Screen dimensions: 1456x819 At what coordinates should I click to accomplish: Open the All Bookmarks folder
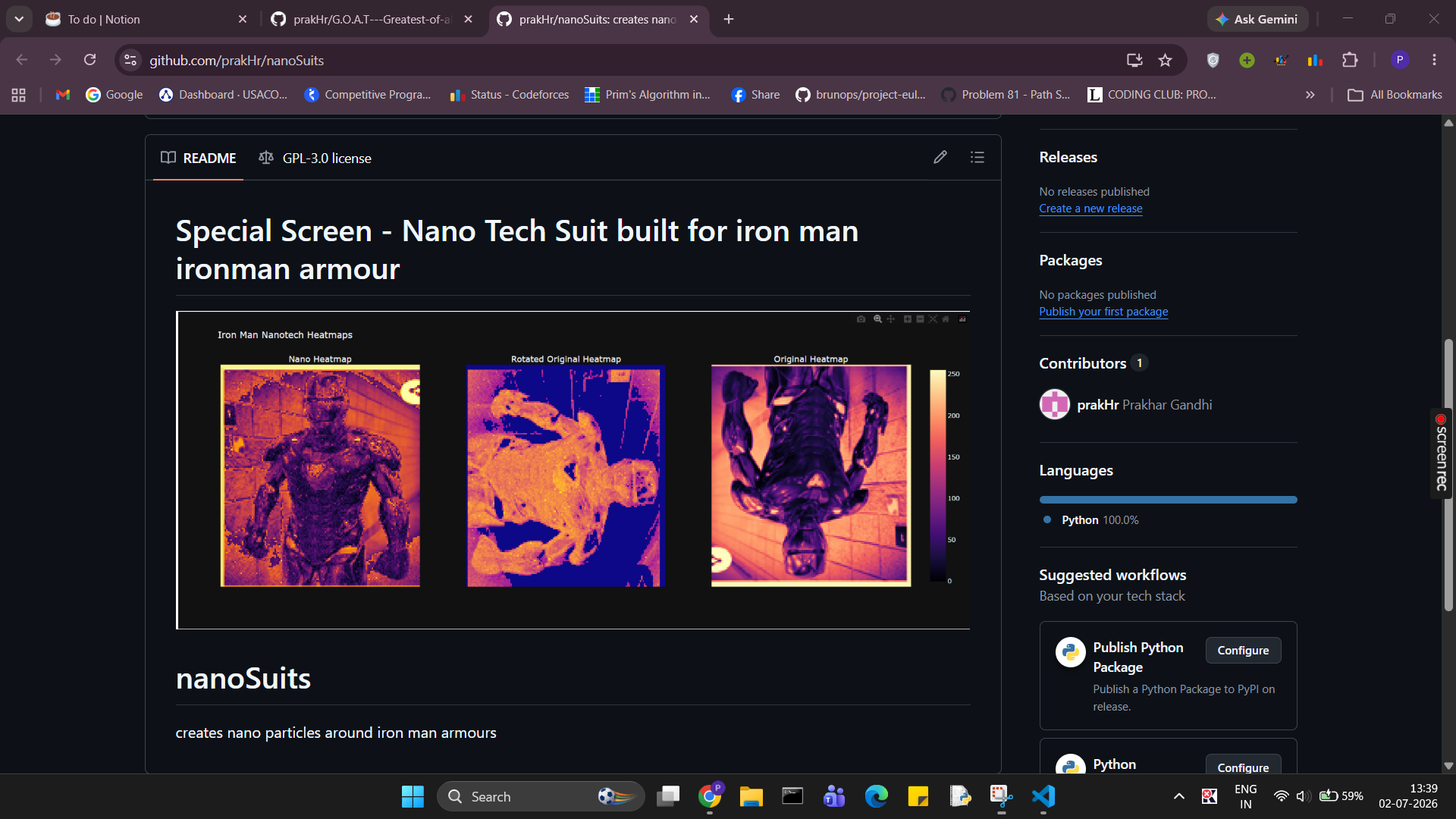pos(1395,95)
